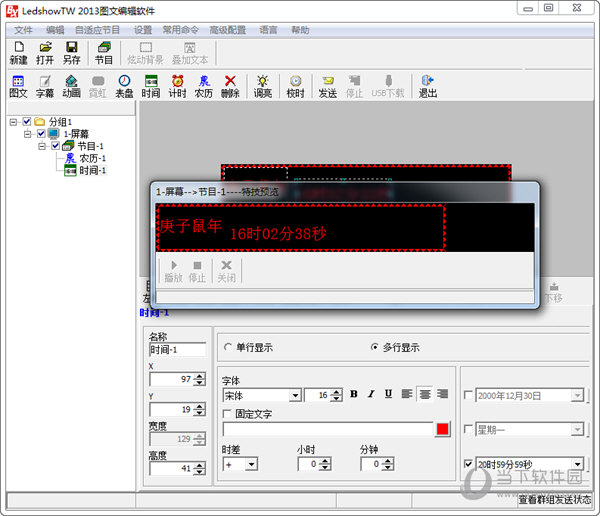
Task: Send program with 发送 icon
Action: pyautogui.click(x=328, y=87)
